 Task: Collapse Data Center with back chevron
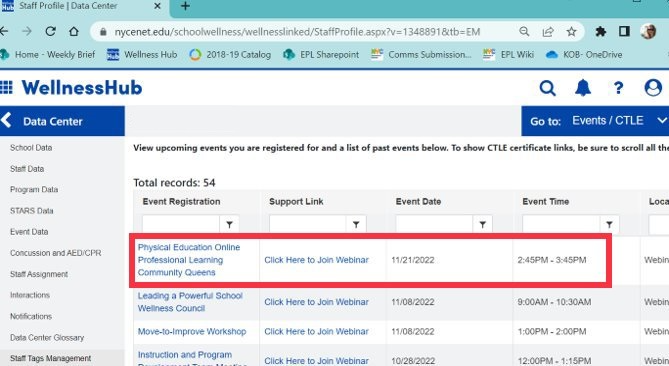(x=6, y=120)
